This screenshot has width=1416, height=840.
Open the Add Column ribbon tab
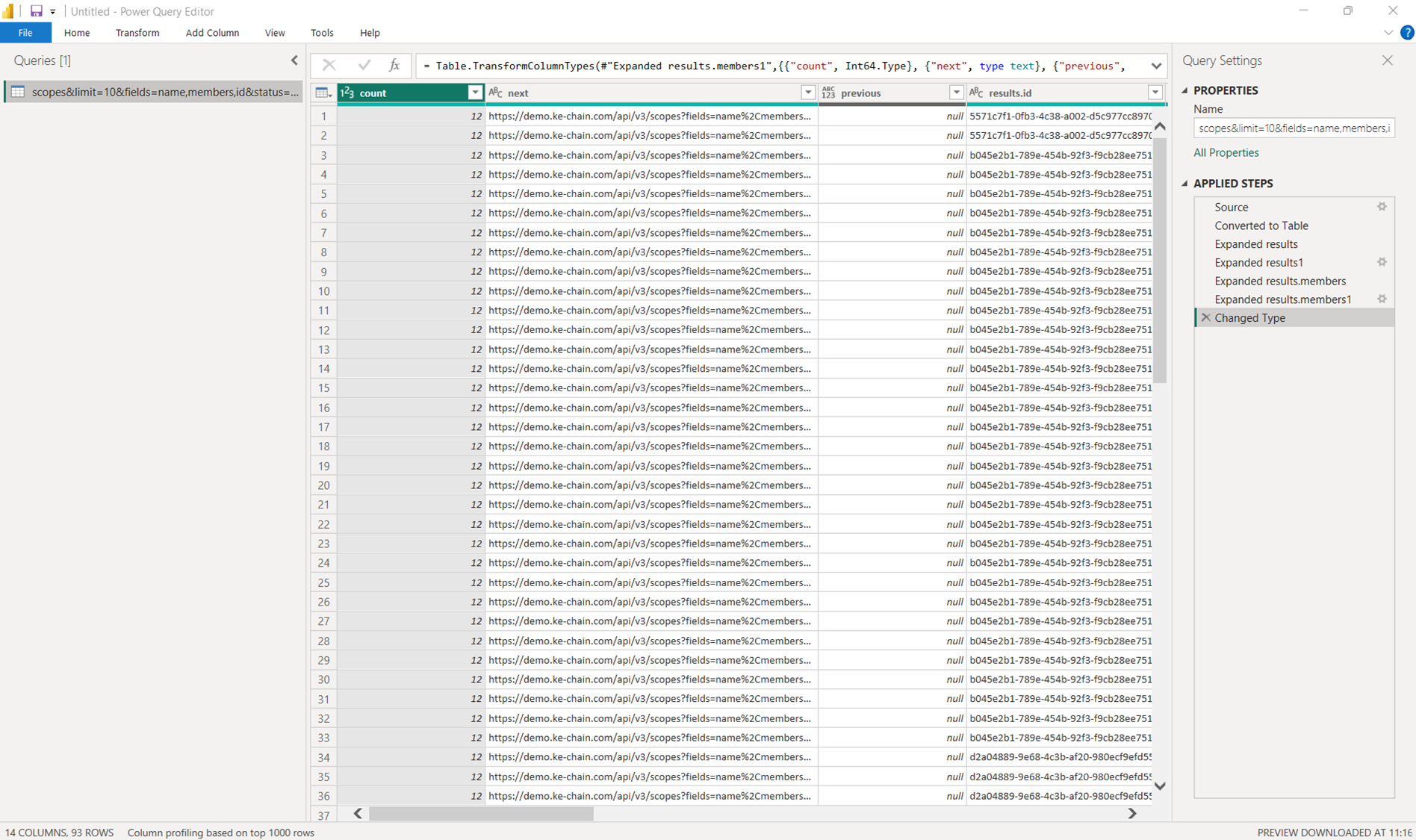[212, 33]
